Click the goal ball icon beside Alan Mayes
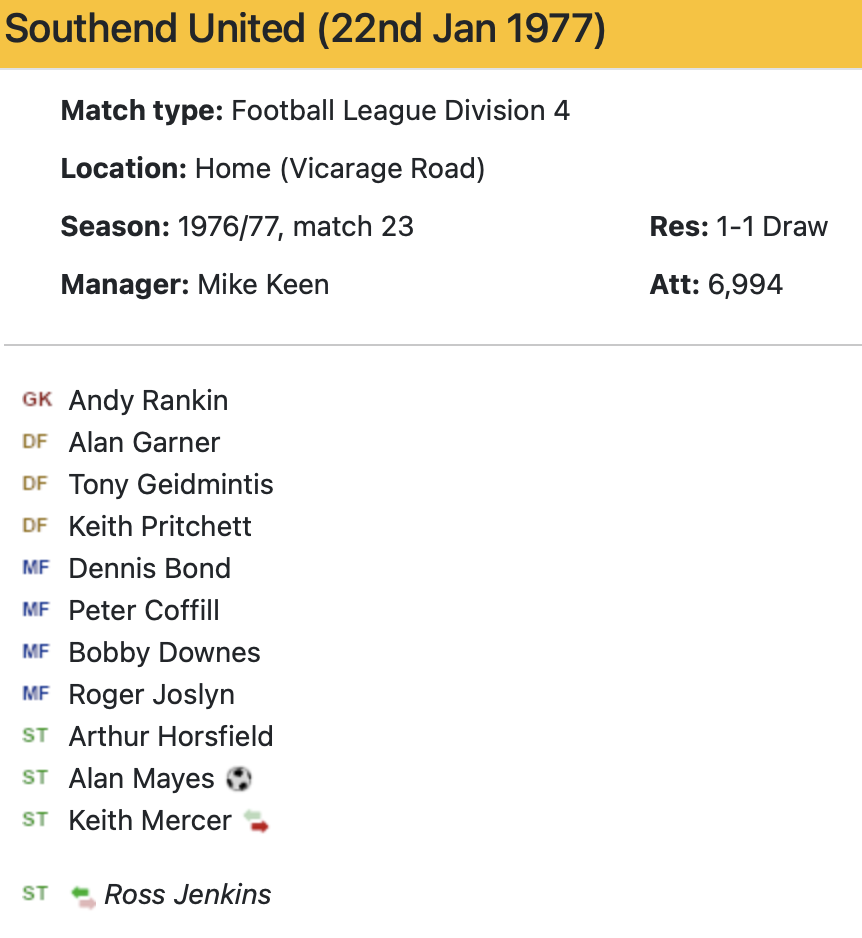The image size is (862, 938). point(239,778)
